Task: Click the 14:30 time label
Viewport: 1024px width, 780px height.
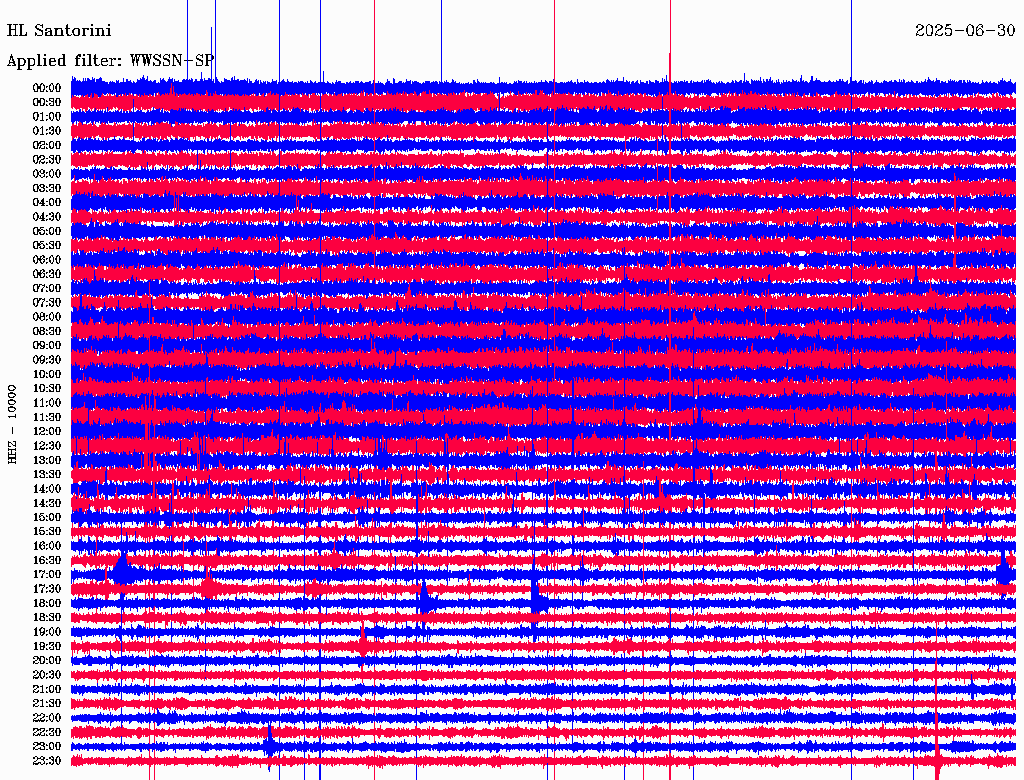Action: coord(47,504)
